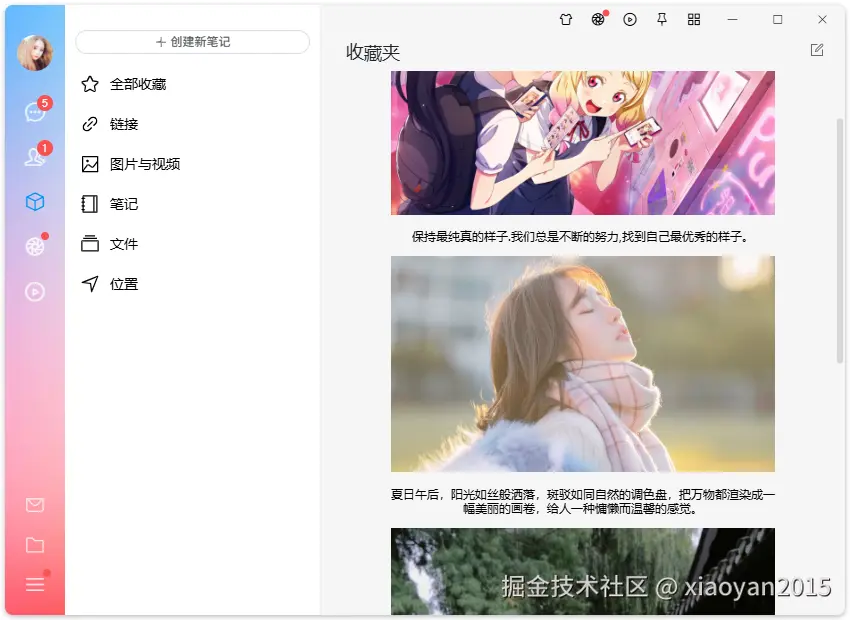Open the girl with scarf photo
Image resolution: width=850 pixels, height=620 pixels.
coord(583,364)
